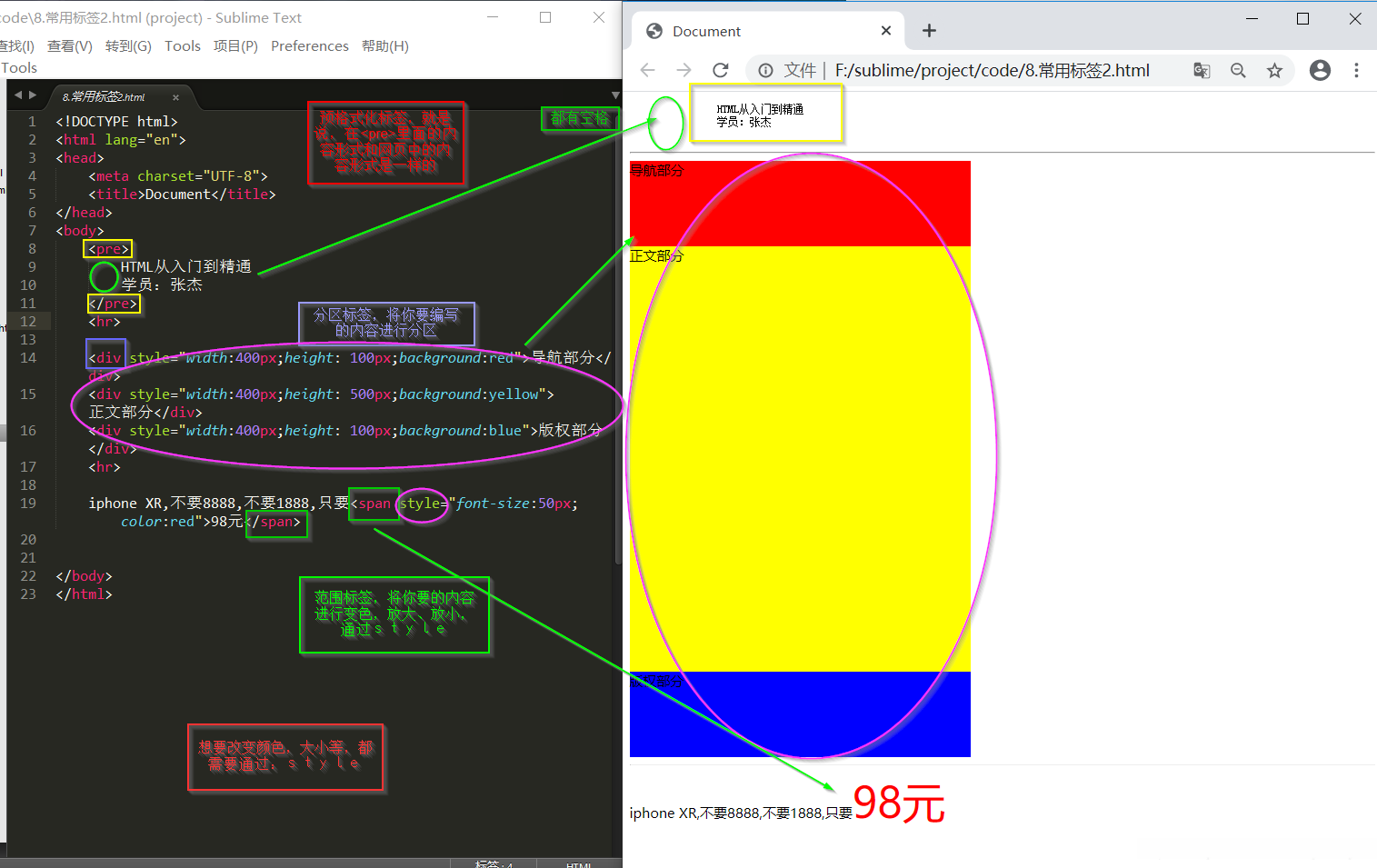This screenshot has width=1377, height=868.
Task: Open the Chrome profile avatar
Action: 1320,70
